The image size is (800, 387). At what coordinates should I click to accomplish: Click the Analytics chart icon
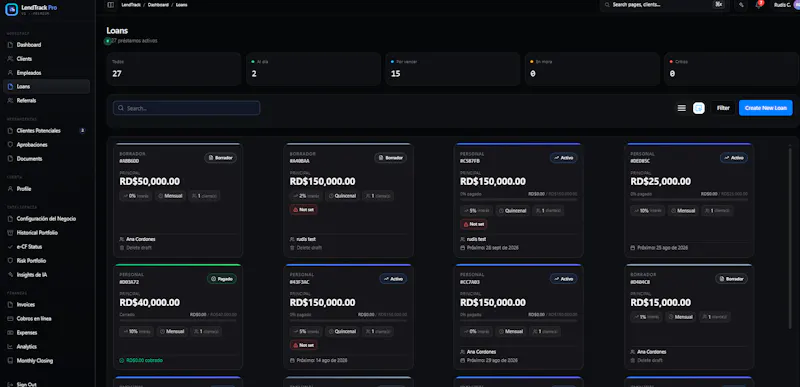pos(10,347)
